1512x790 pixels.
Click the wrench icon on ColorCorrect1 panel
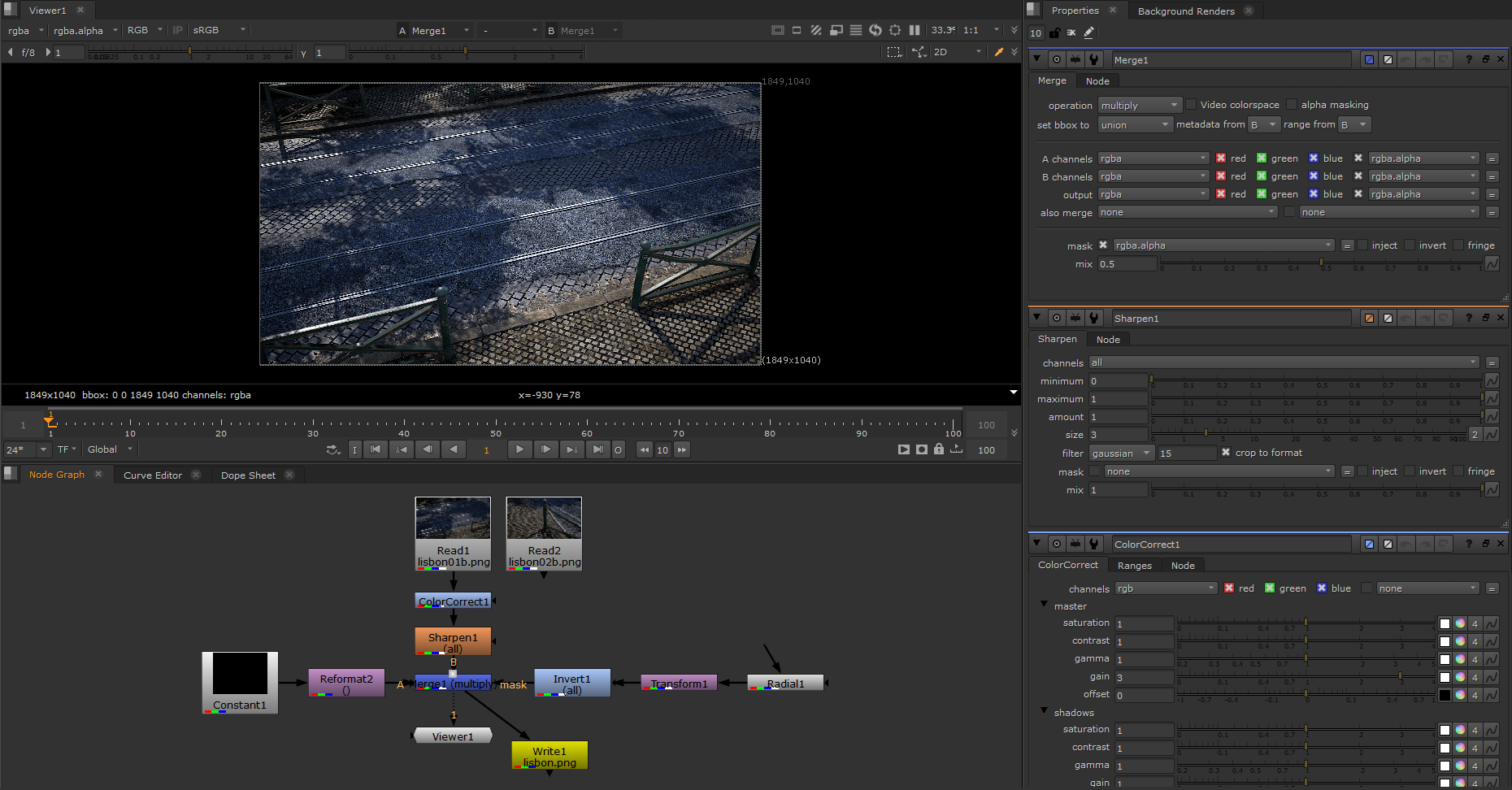coord(1094,544)
